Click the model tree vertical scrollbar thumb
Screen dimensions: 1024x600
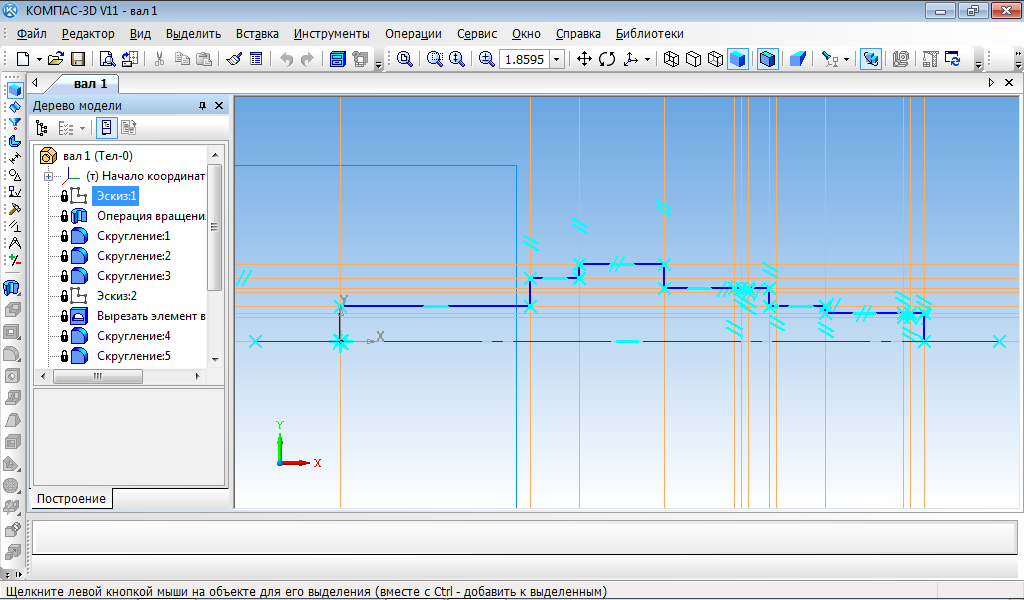[214, 227]
